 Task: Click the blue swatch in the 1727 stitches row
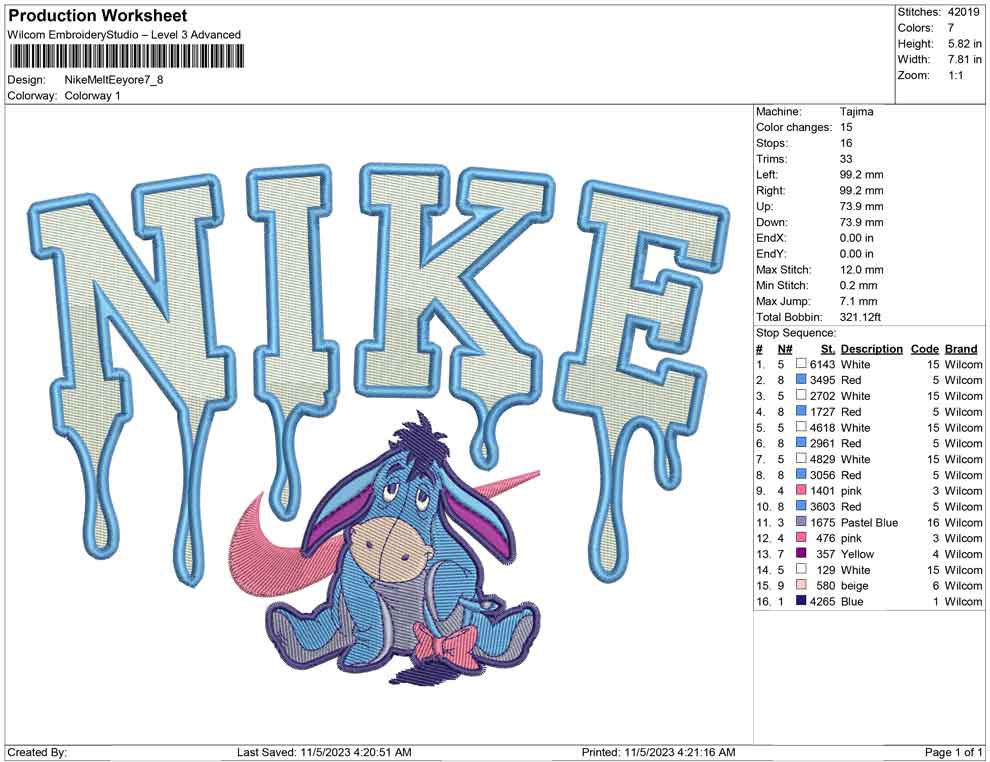tap(801, 411)
